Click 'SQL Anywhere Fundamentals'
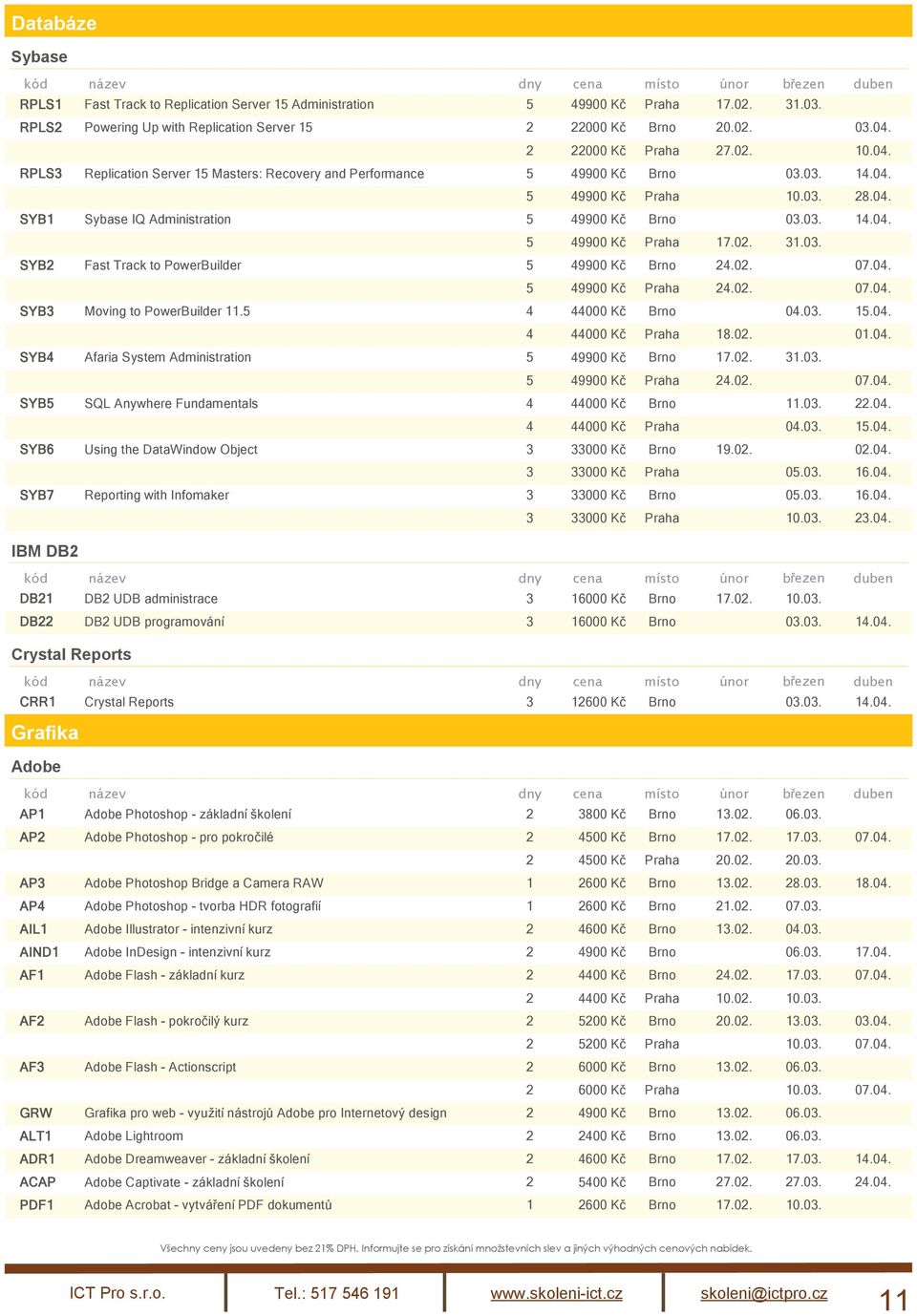917x1316 pixels. 171,403
